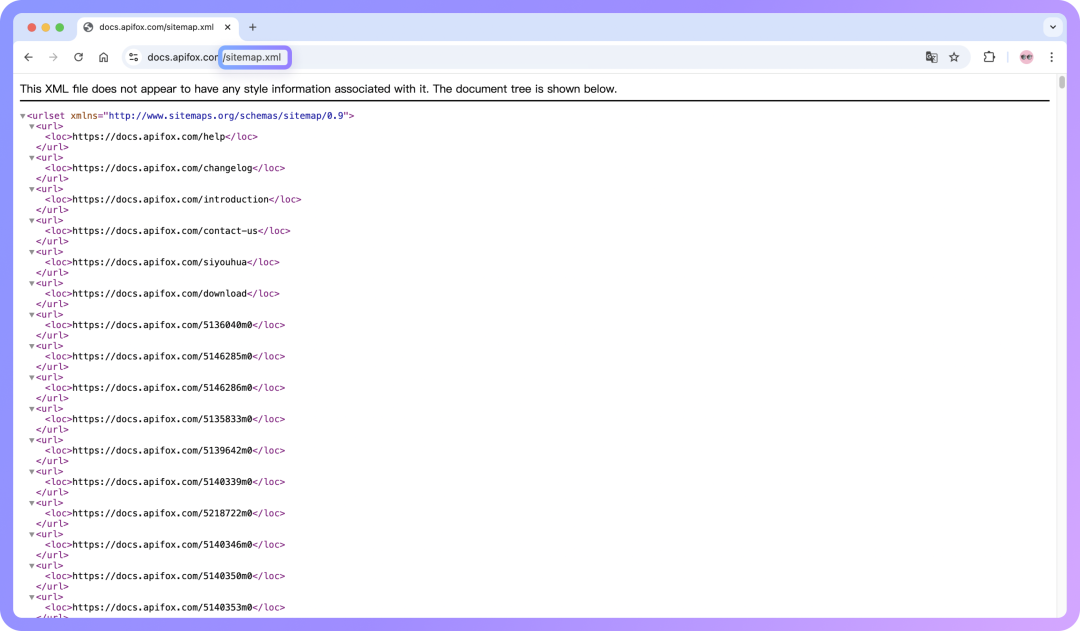Viewport: 1080px width, 631px height.
Task: Open the user profile avatar
Action: point(1026,57)
